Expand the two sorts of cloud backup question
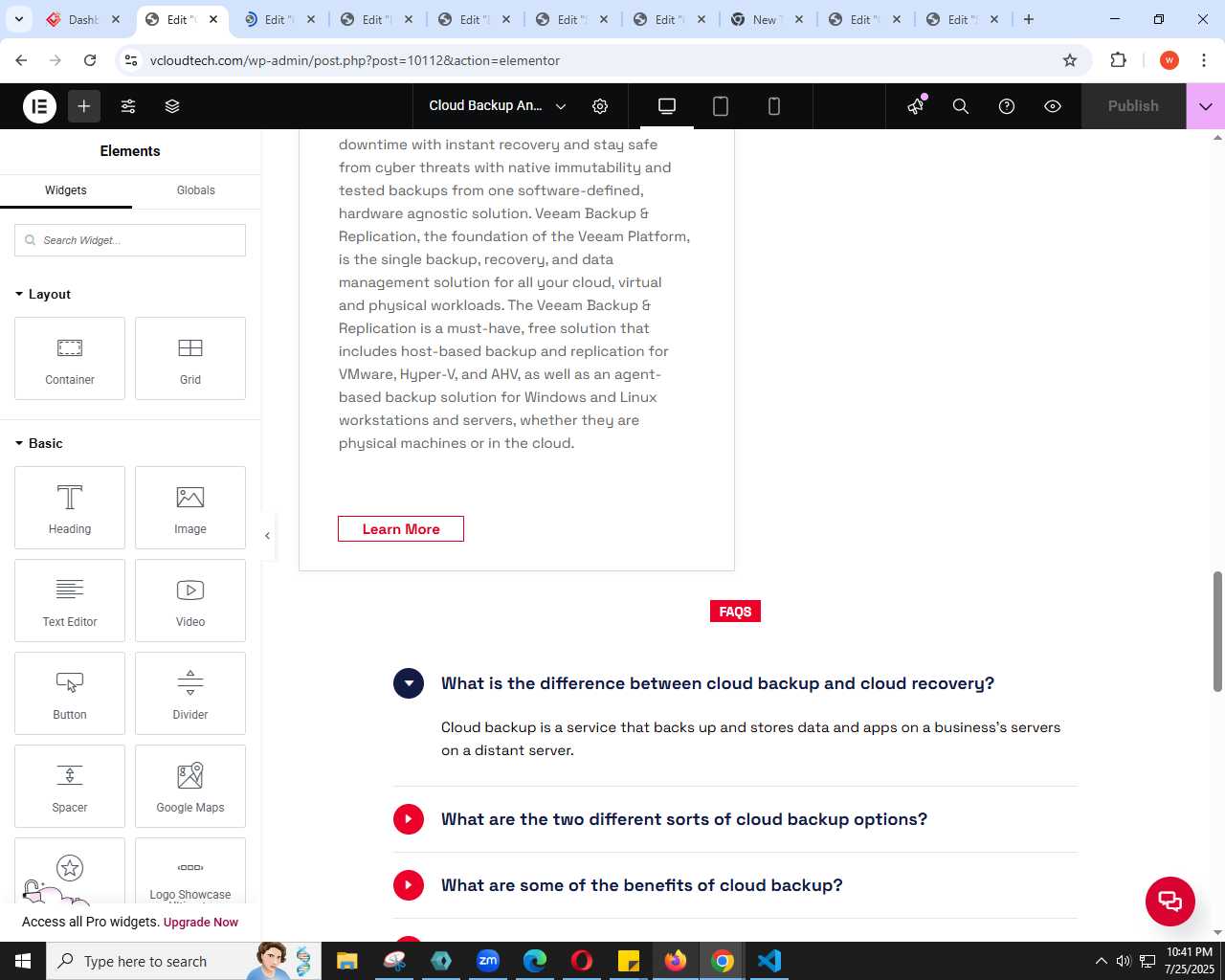1225x980 pixels. pos(409,819)
